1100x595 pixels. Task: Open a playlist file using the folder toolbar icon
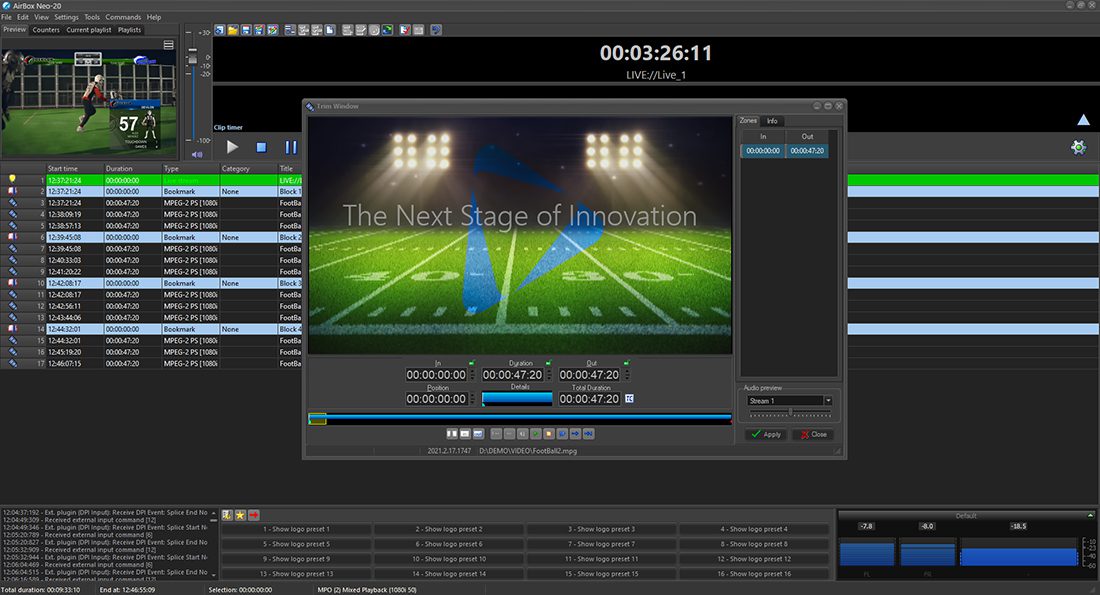232,29
